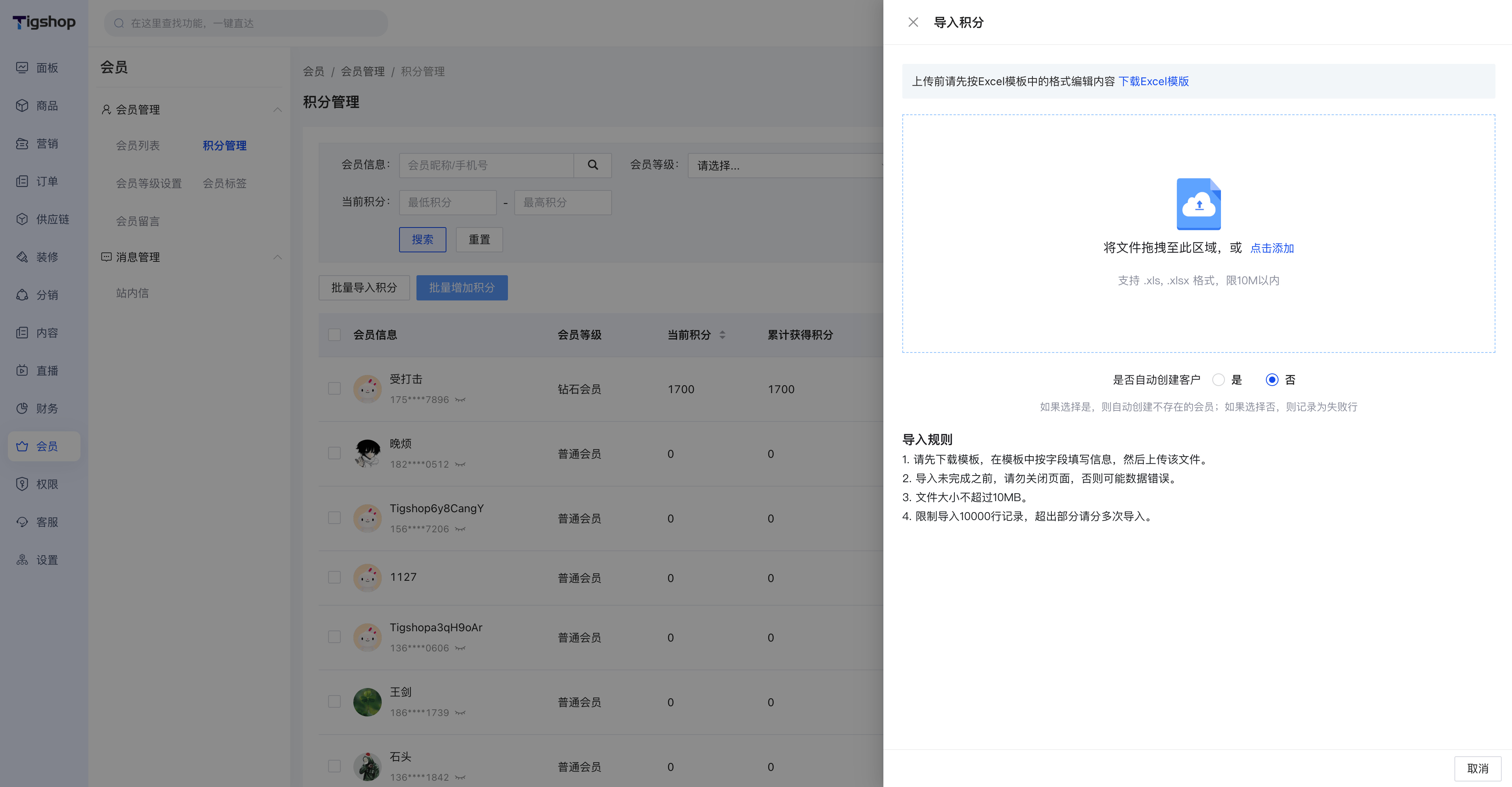This screenshot has width=1512, height=787.
Task: Toggle the select-all checkbox in table header
Action: 334,335
